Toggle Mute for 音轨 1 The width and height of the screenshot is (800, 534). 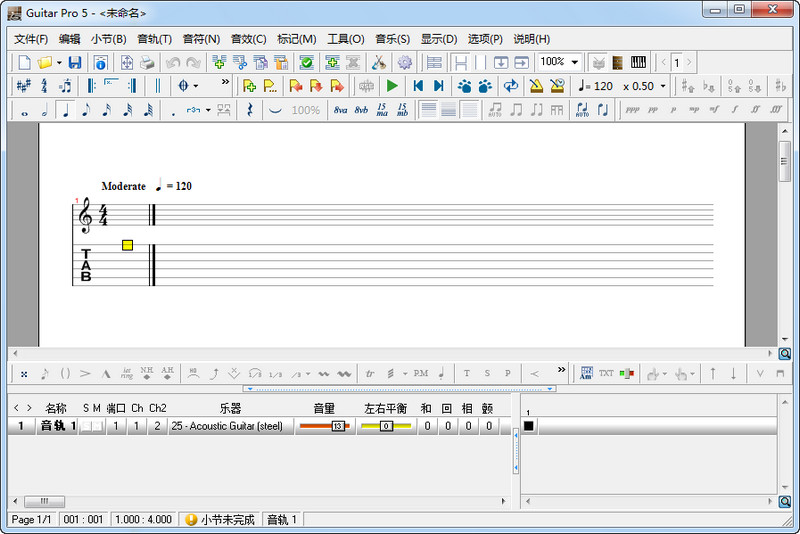click(x=97, y=426)
